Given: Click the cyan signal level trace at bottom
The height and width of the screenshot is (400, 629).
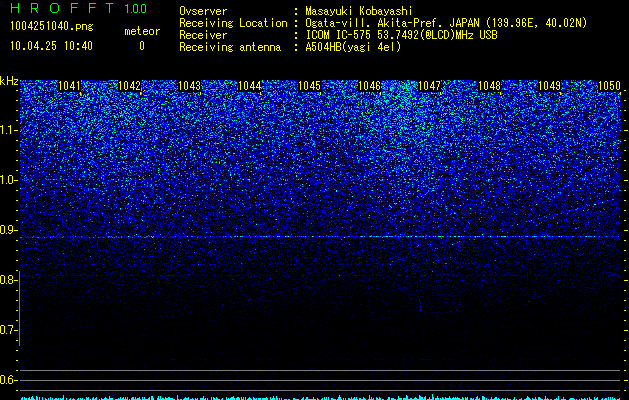Looking at the screenshot, I should coord(320,398).
